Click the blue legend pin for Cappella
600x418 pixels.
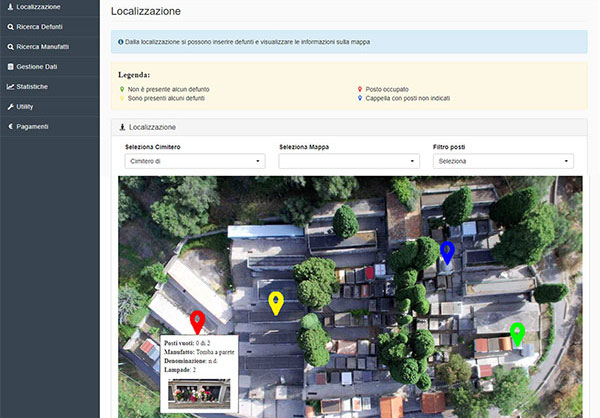(360, 98)
